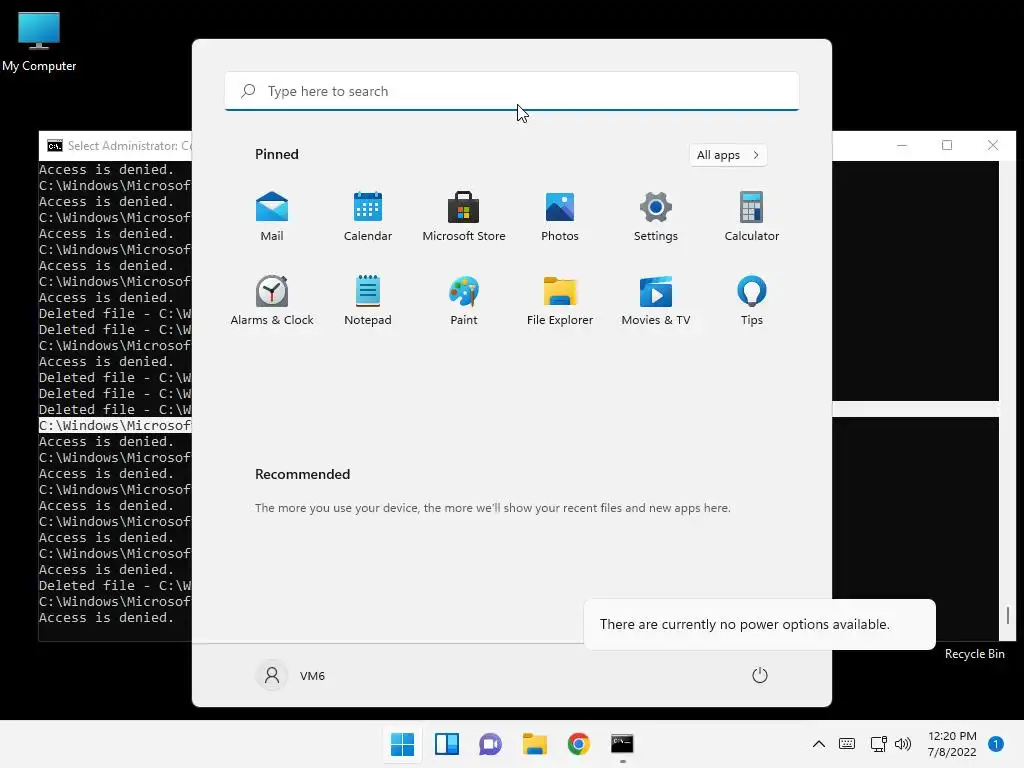Open File Explorer from pinned apps
Image resolution: width=1024 pixels, height=768 pixels.
pos(560,300)
